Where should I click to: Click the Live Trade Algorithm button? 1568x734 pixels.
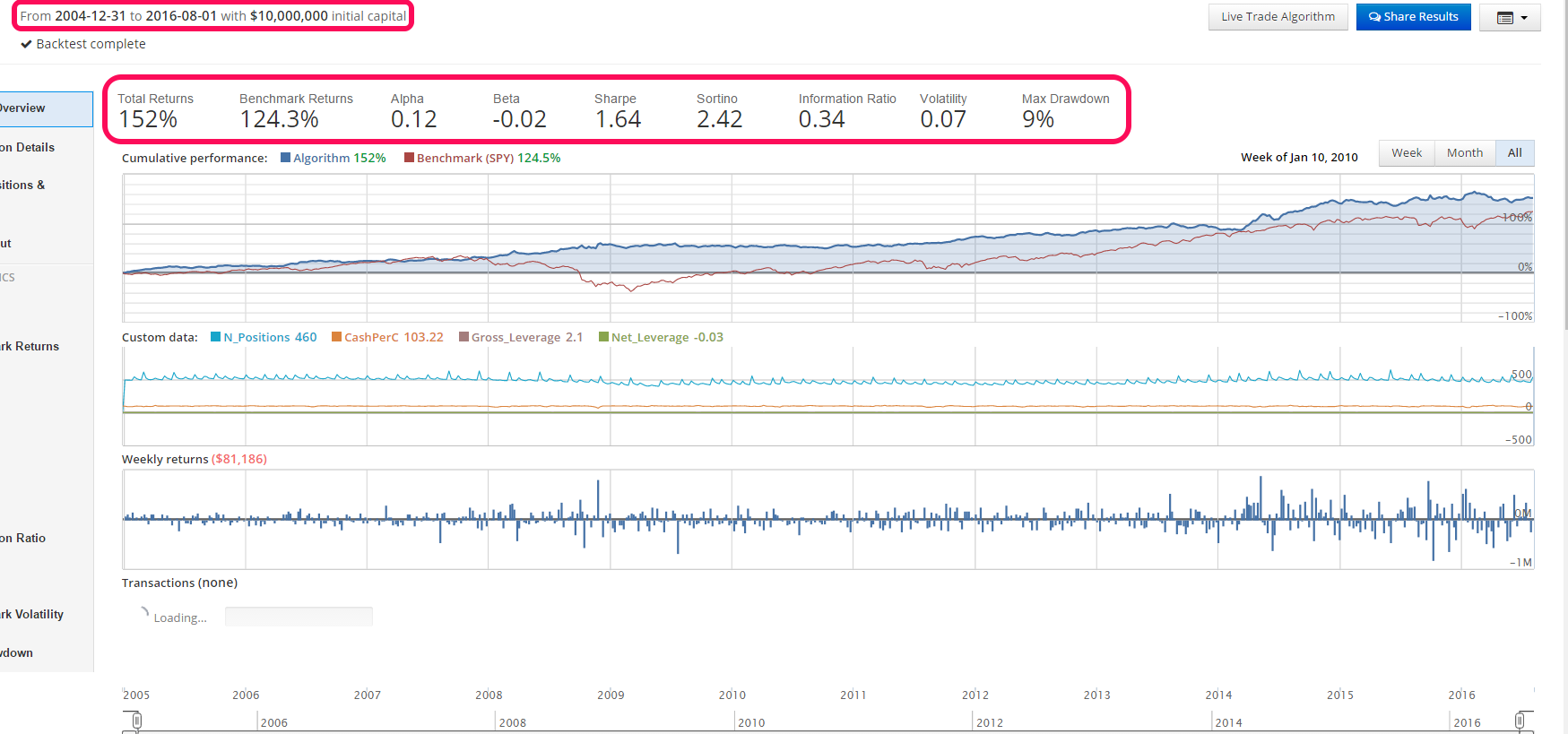1278,17
